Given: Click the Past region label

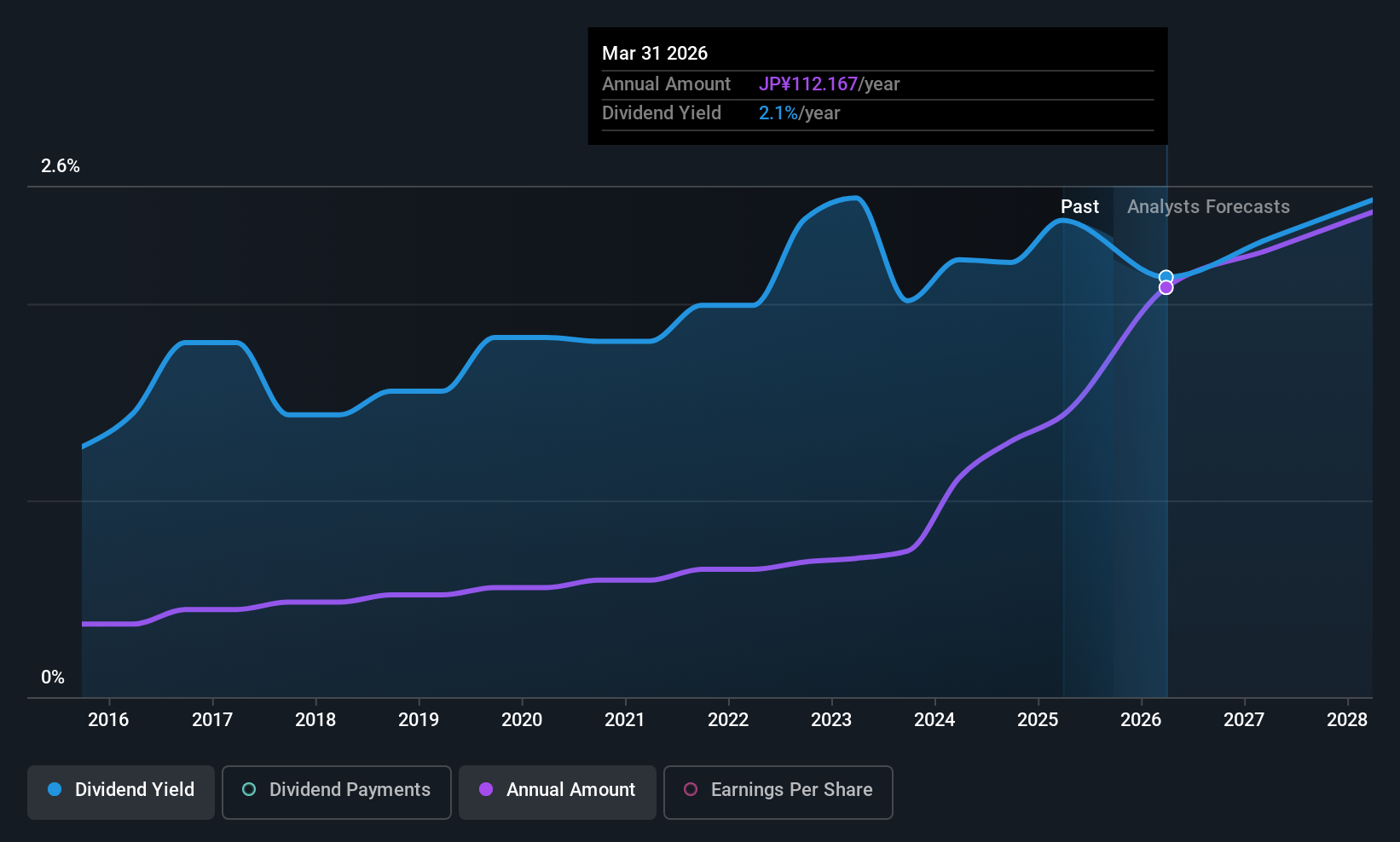Looking at the screenshot, I should click(1079, 206).
